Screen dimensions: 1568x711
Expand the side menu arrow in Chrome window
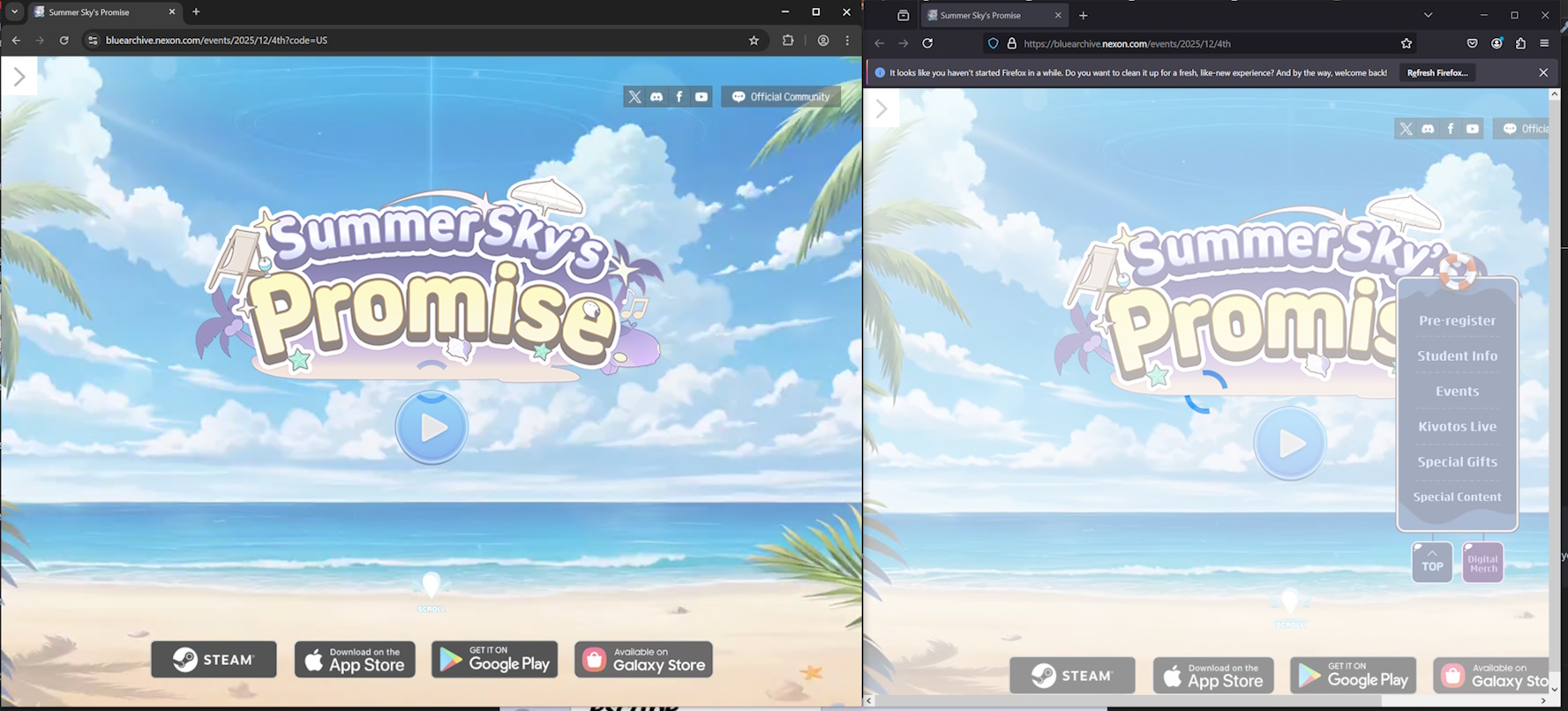(x=19, y=77)
